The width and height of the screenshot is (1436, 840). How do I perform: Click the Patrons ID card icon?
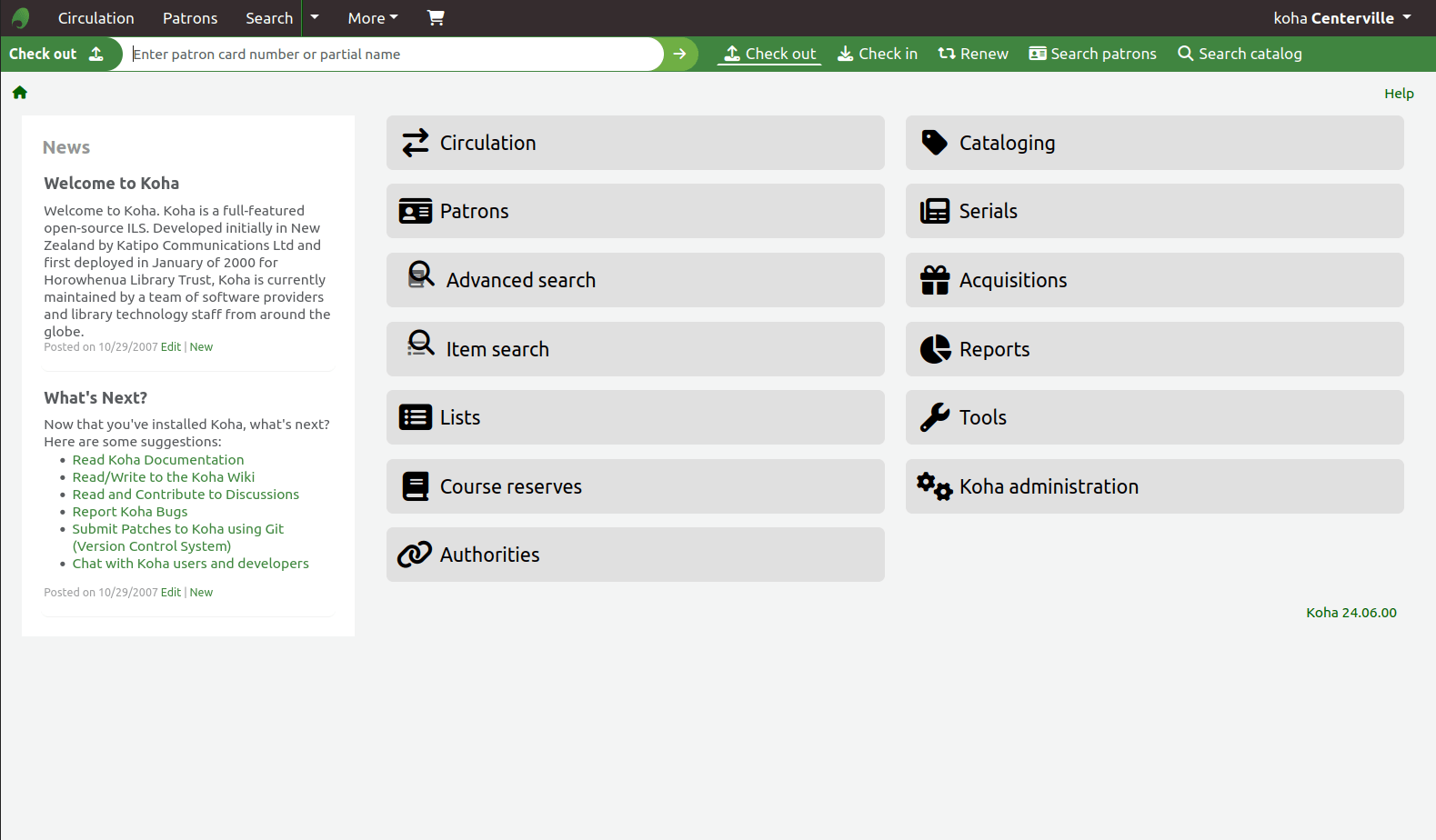point(416,212)
